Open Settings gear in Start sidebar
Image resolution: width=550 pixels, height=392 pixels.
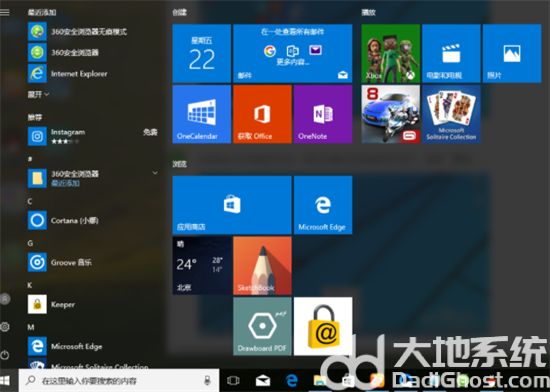click(x=5, y=327)
